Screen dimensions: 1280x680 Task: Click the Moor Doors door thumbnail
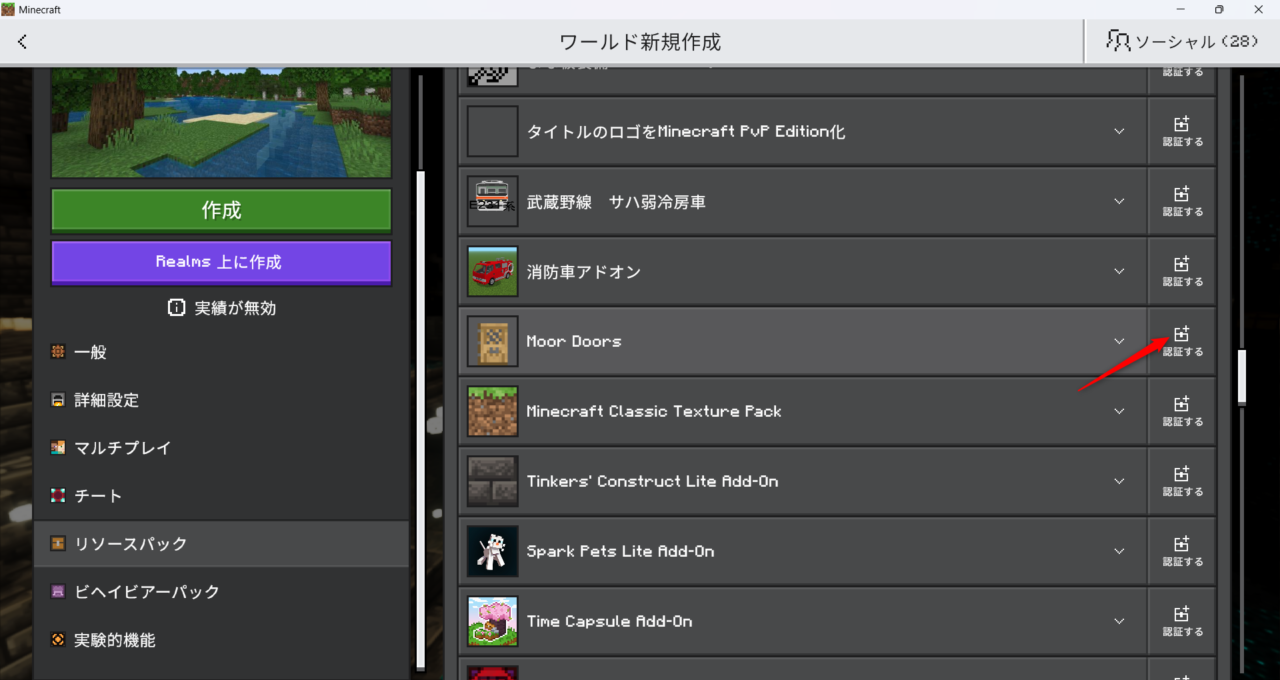click(x=493, y=341)
